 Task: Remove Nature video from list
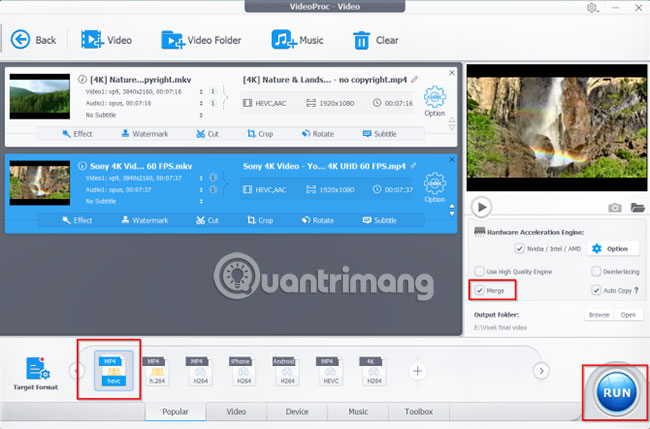click(452, 73)
